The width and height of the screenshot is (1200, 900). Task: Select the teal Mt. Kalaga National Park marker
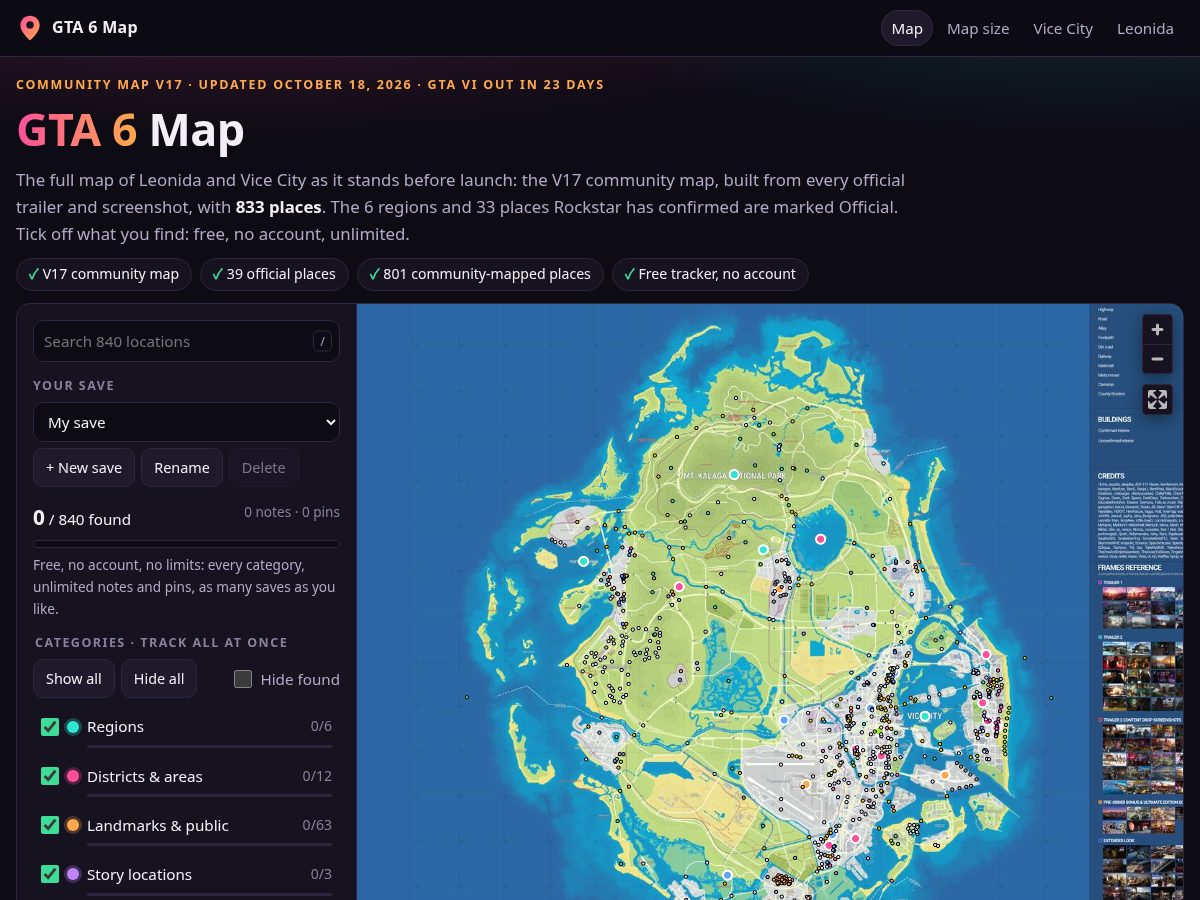click(x=734, y=474)
